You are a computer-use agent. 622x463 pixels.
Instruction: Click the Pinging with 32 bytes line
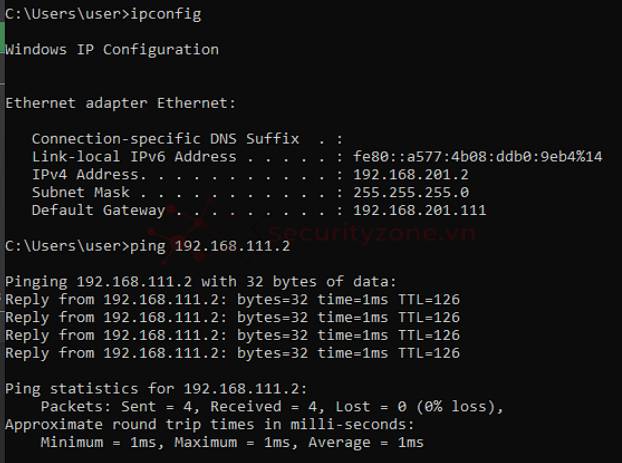point(201,282)
